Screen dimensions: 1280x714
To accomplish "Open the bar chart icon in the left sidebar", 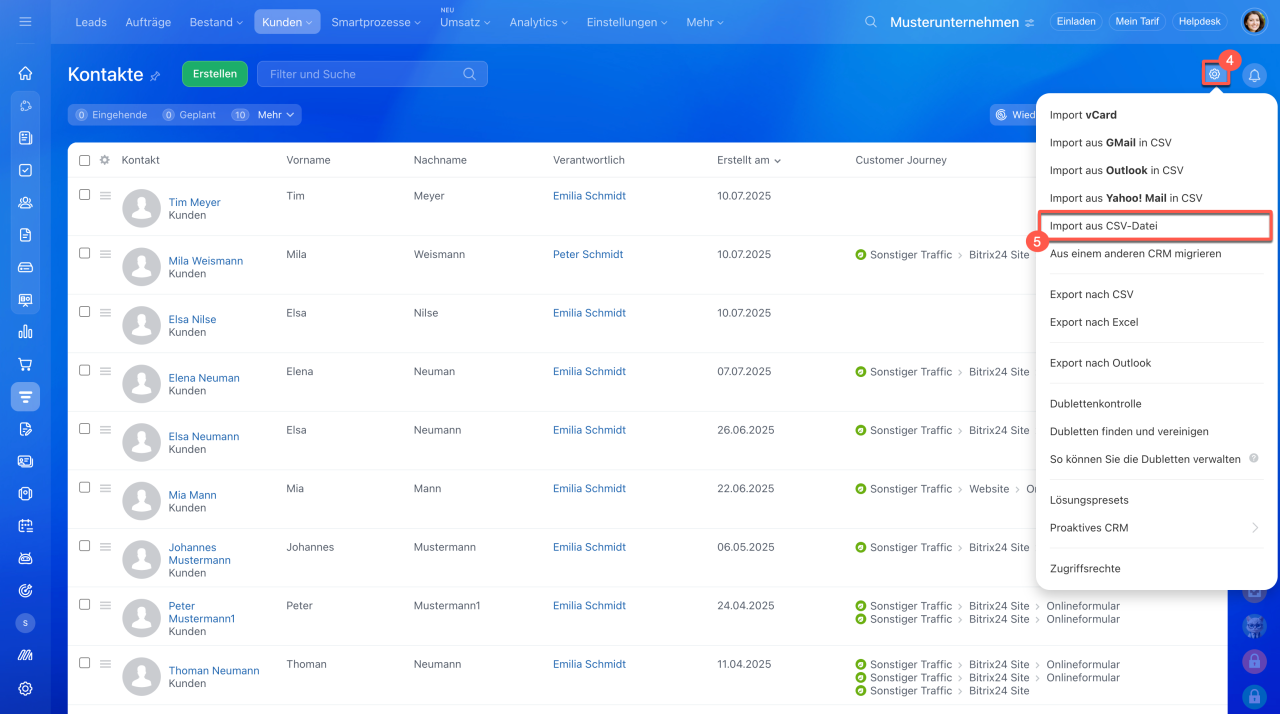I will pyautogui.click(x=25, y=332).
